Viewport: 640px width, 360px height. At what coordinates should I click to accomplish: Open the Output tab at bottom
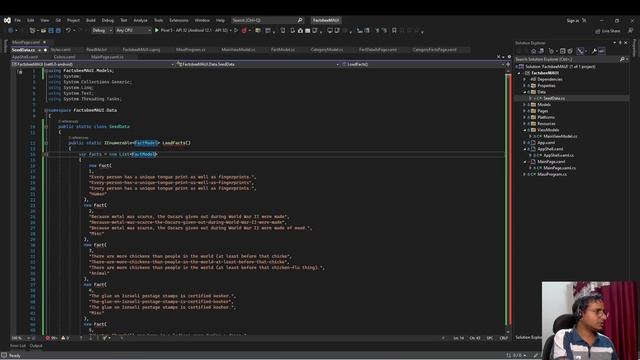[36, 346]
